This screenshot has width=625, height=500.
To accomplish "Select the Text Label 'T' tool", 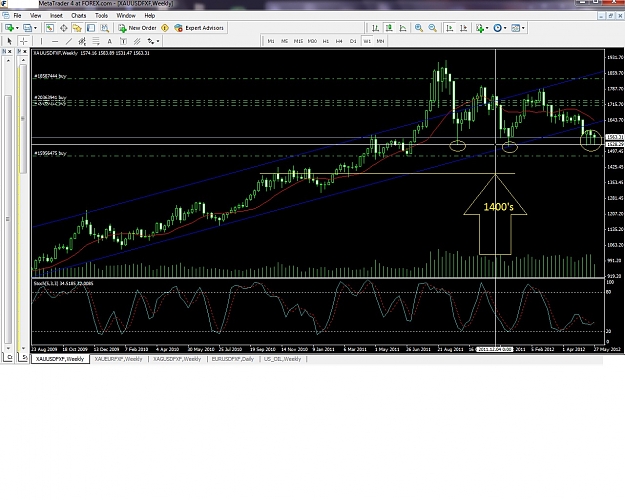I will [x=123, y=41].
